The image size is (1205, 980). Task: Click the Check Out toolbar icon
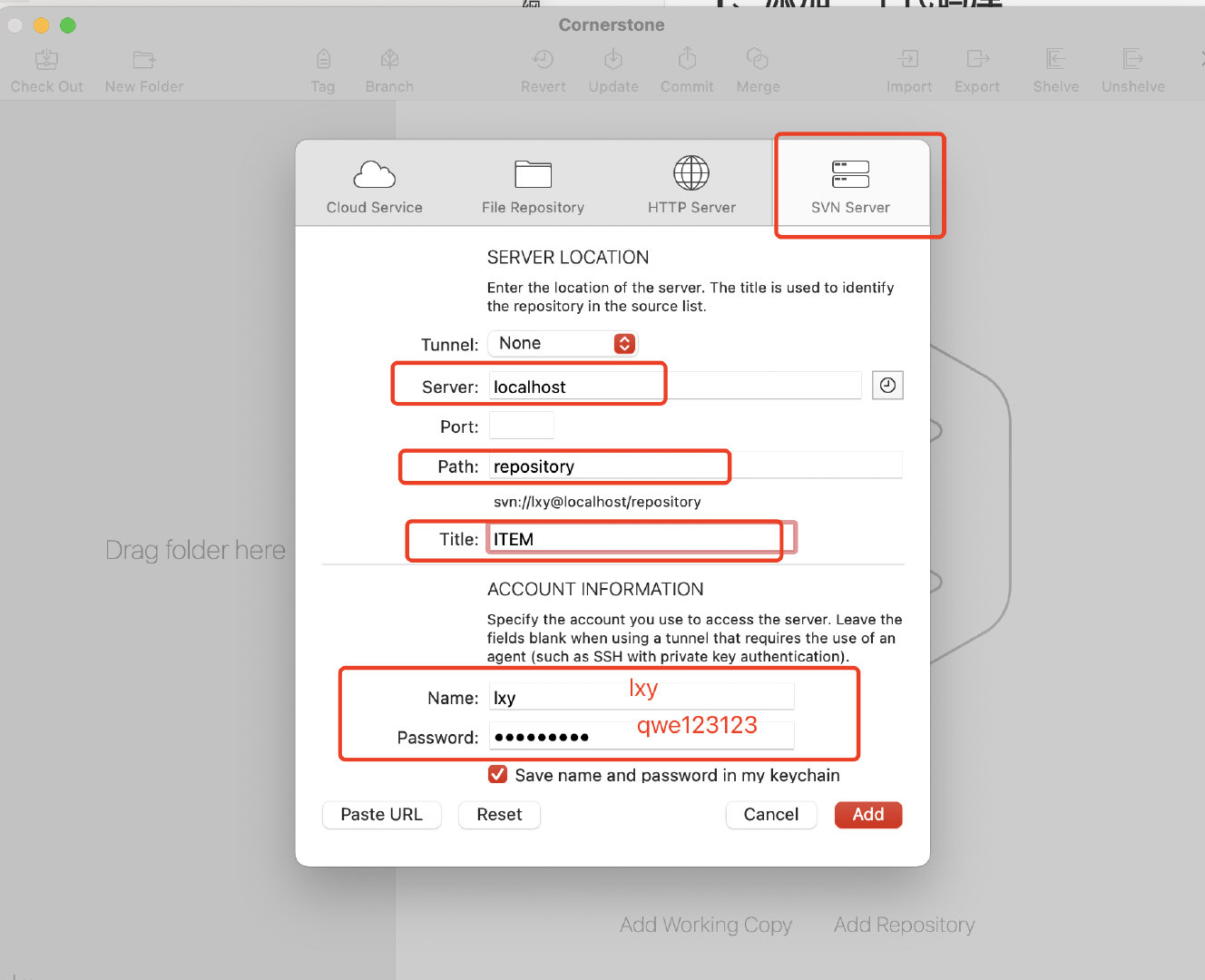click(46, 61)
